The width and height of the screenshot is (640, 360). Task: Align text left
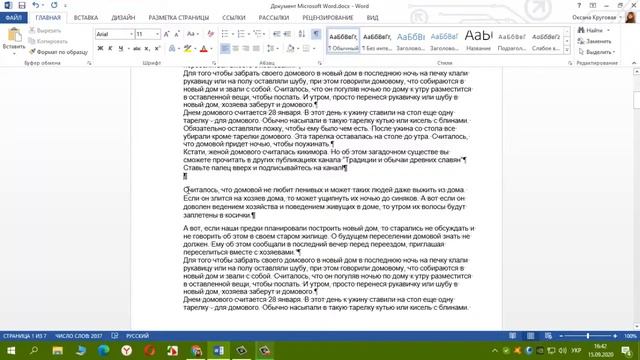tap(225, 49)
